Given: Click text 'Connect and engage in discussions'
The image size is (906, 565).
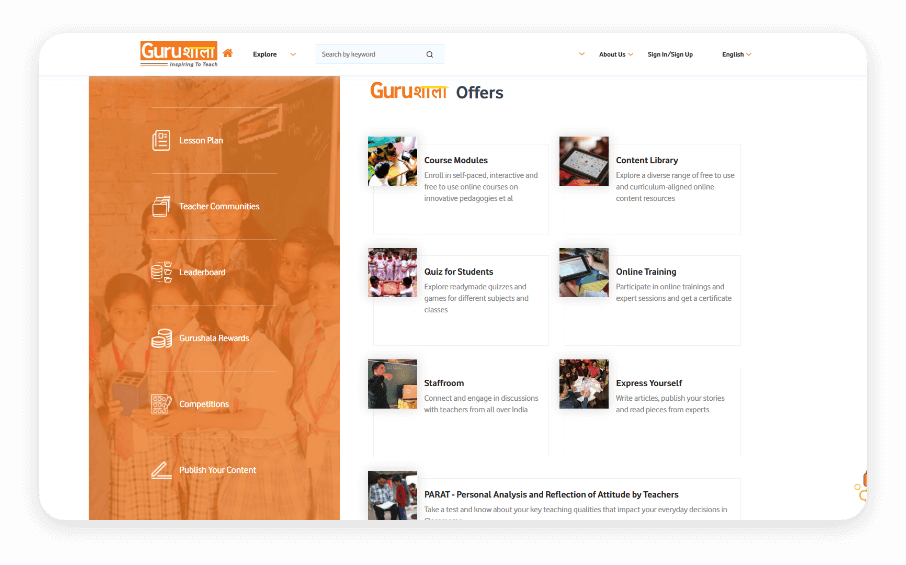Looking at the screenshot, I should click(481, 398).
